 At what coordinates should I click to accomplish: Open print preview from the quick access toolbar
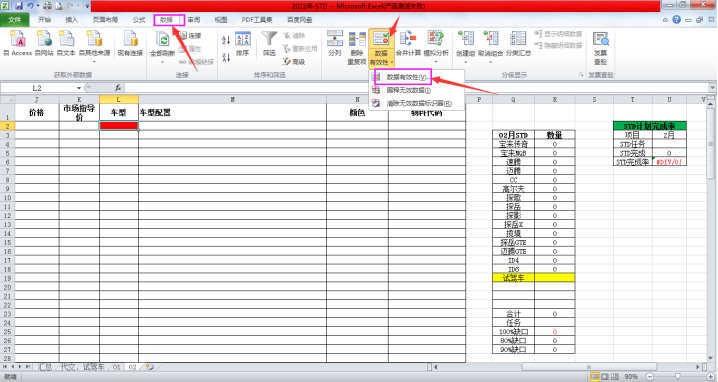coord(59,6)
